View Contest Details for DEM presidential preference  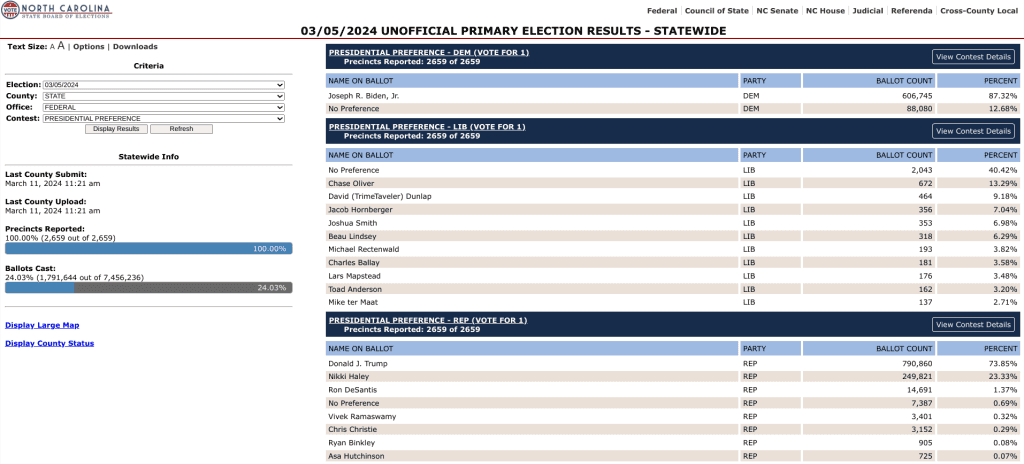tap(973, 57)
